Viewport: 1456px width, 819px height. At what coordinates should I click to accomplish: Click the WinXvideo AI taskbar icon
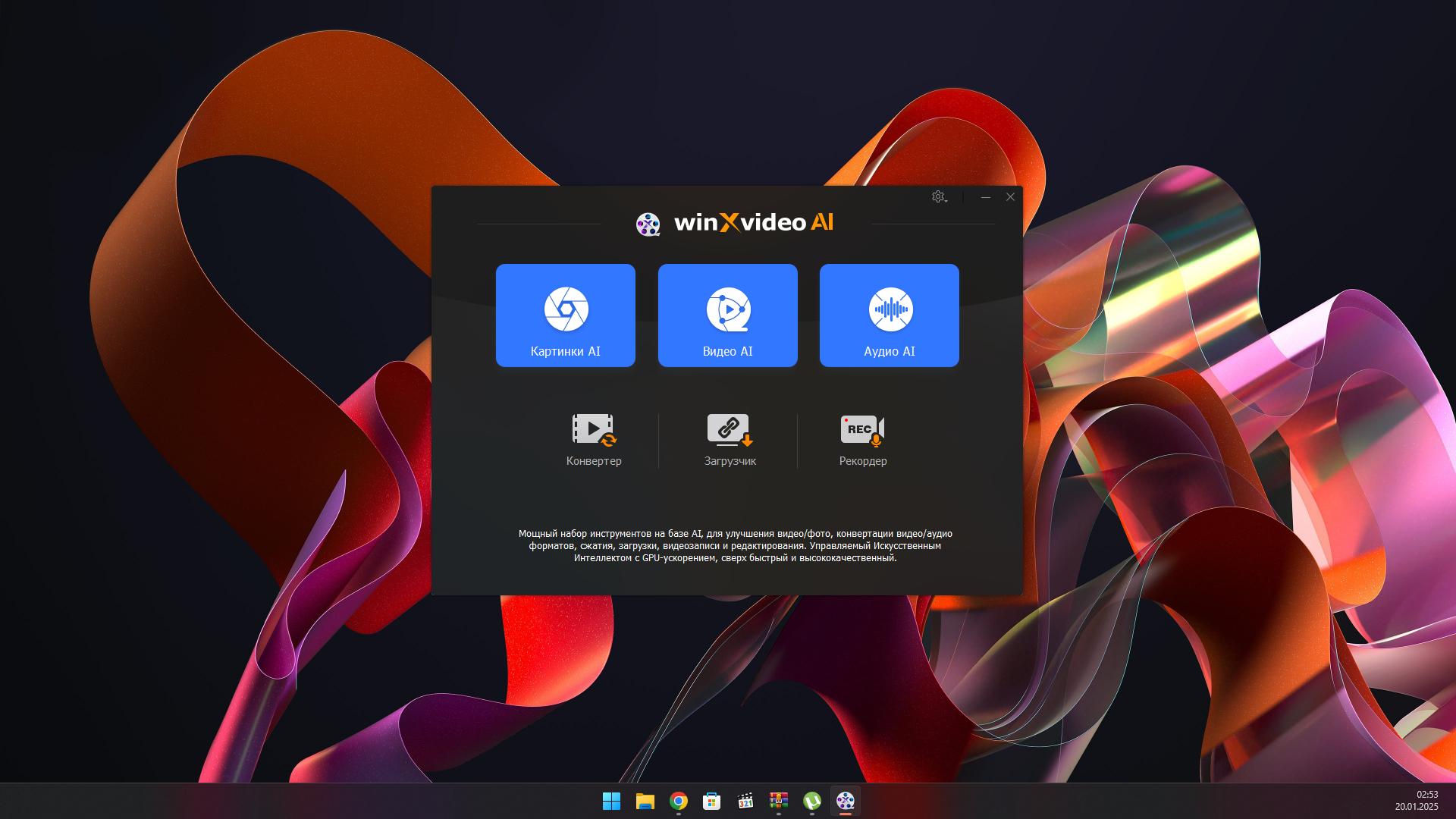coord(846,801)
